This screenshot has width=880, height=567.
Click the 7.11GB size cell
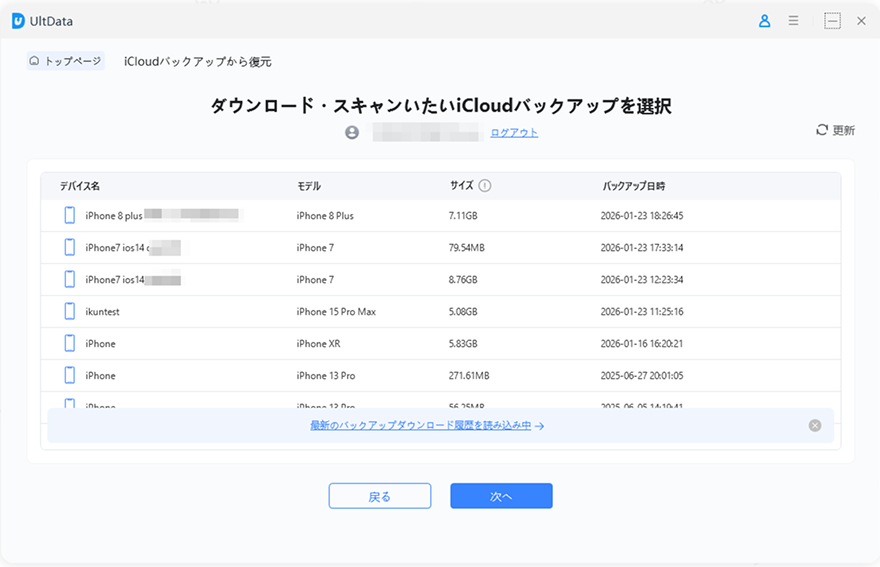[463, 216]
